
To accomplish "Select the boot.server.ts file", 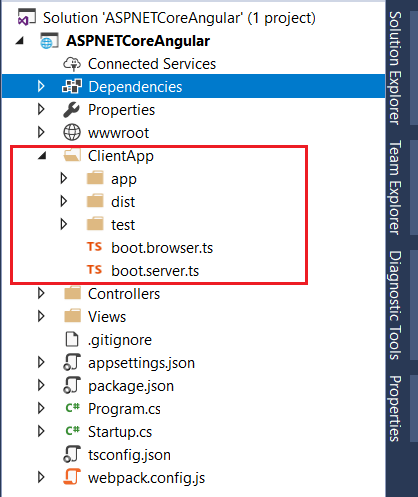I will pos(155,270).
